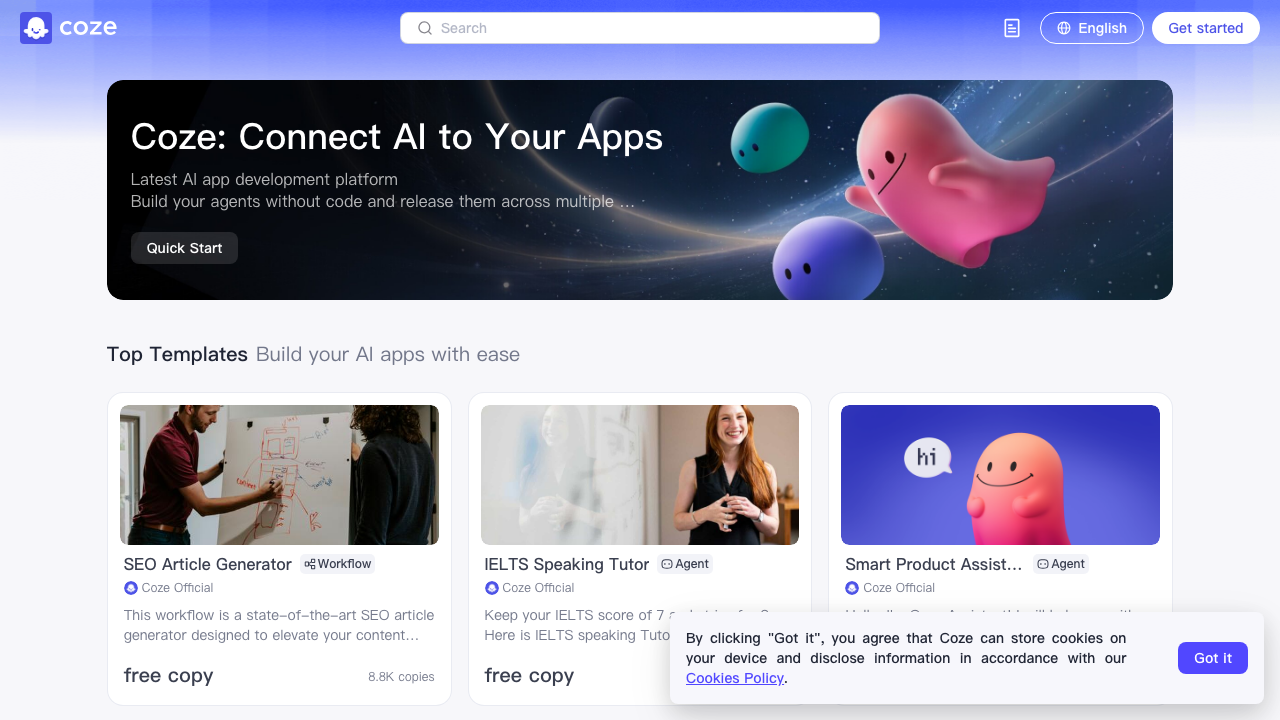This screenshot has width=1280, height=720.
Task: Focus the Search input field
Action: click(x=640, y=28)
